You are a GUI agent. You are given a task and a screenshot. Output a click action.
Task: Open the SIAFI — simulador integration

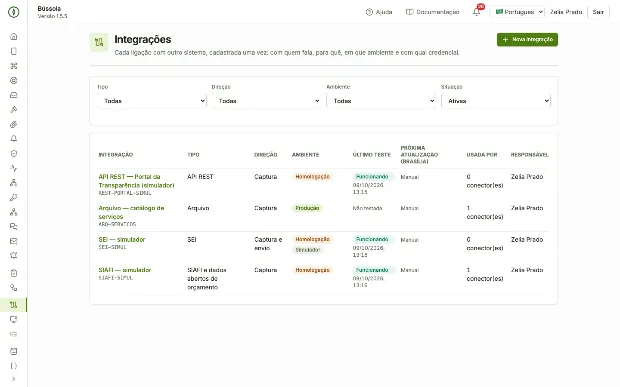(x=125, y=270)
